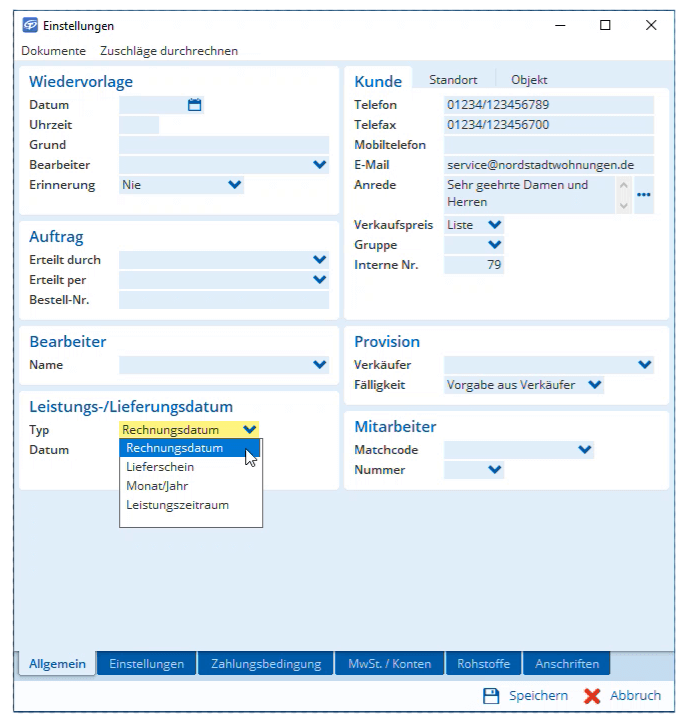Click into the Grund input field
689x724 pixels.
(x=223, y=145)
